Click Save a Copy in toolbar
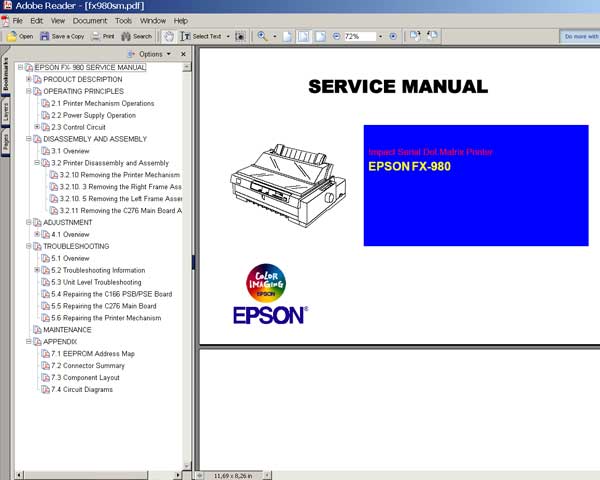Screen dimensions: 600x480 tap(62, 36)
